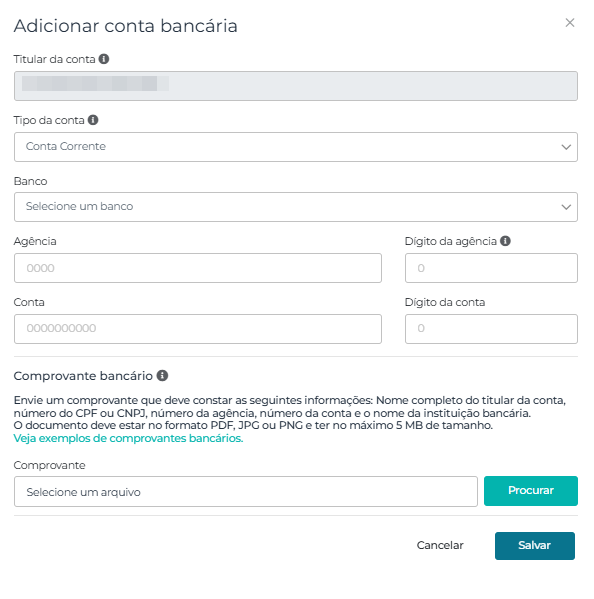The image size is (594, 599).
Task: Click the info icon beside Comprovante bancário
Action: (x=162, y=376)
